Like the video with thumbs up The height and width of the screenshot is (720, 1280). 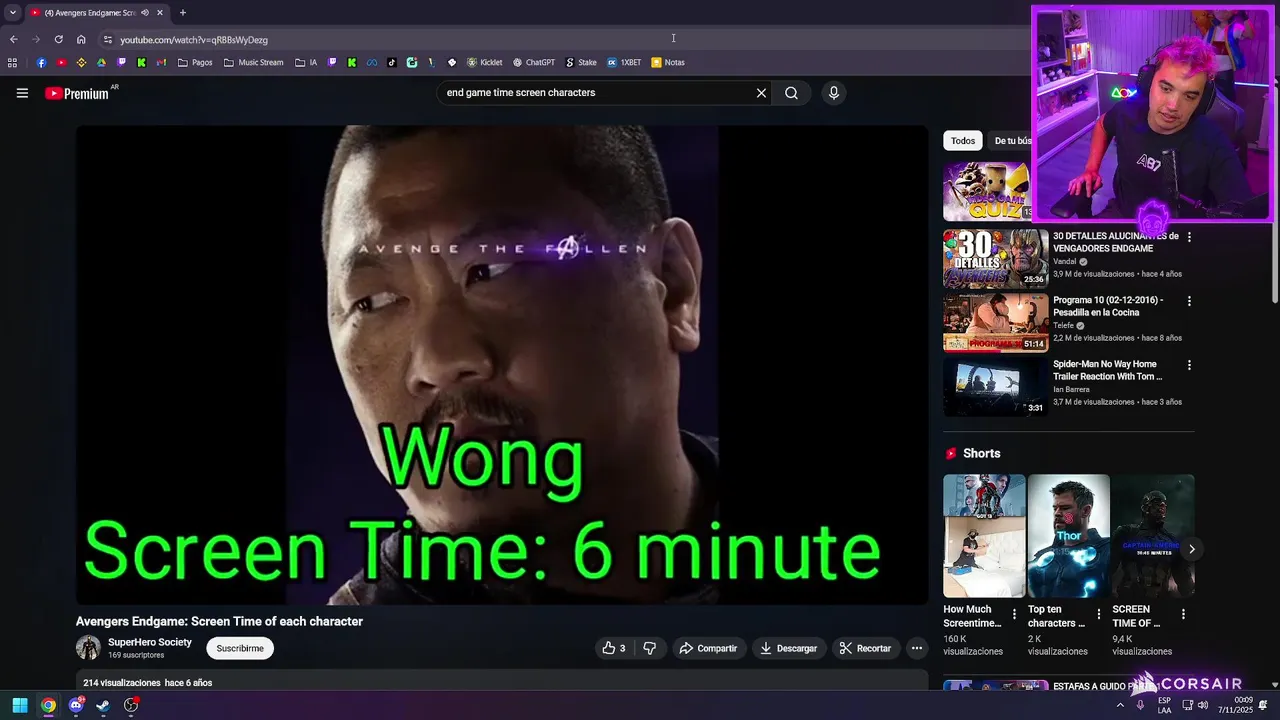click(613, 648)
